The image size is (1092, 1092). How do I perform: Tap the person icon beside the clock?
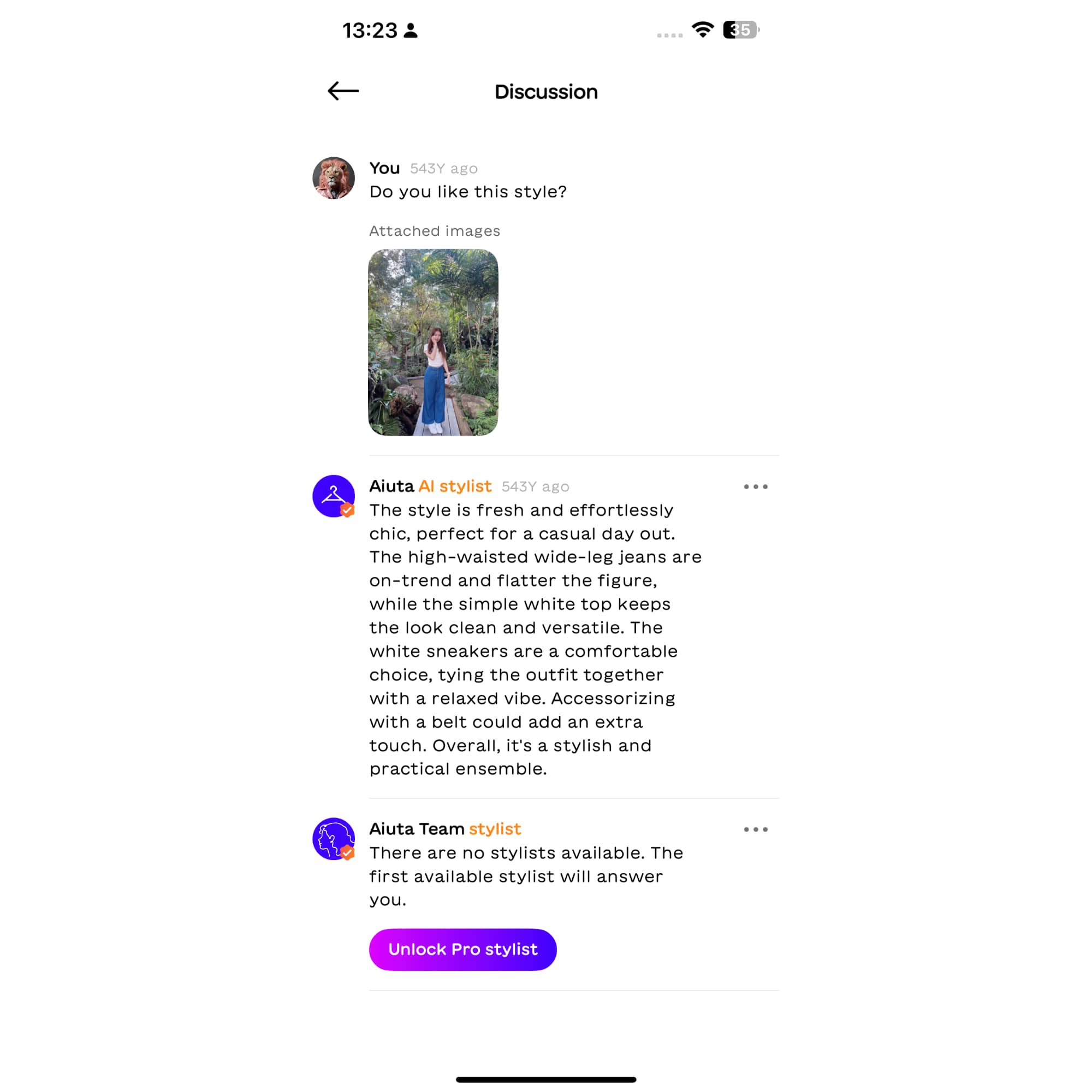pos(411,31)
